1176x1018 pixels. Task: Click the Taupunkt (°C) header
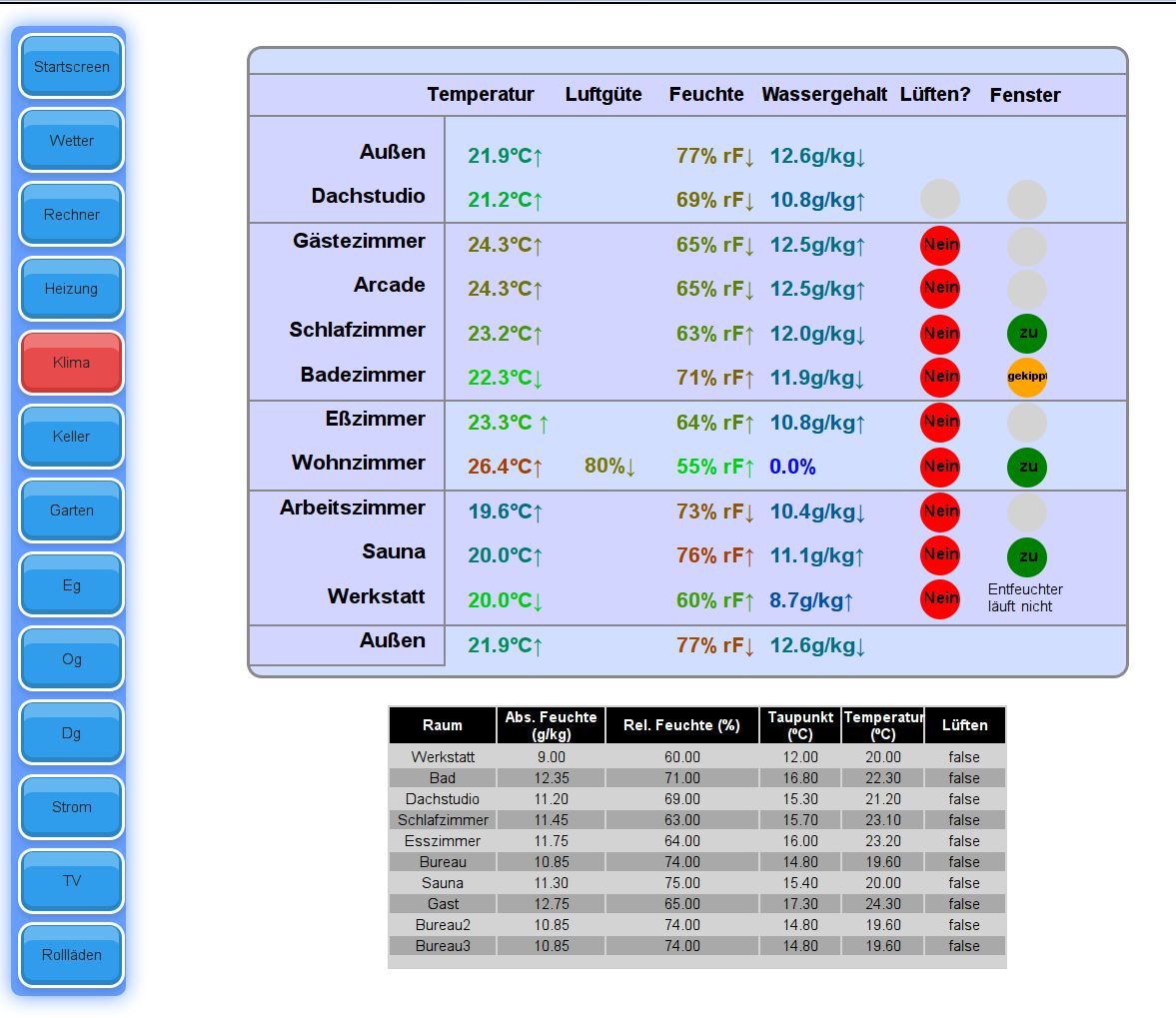click(x=800, y=725)
